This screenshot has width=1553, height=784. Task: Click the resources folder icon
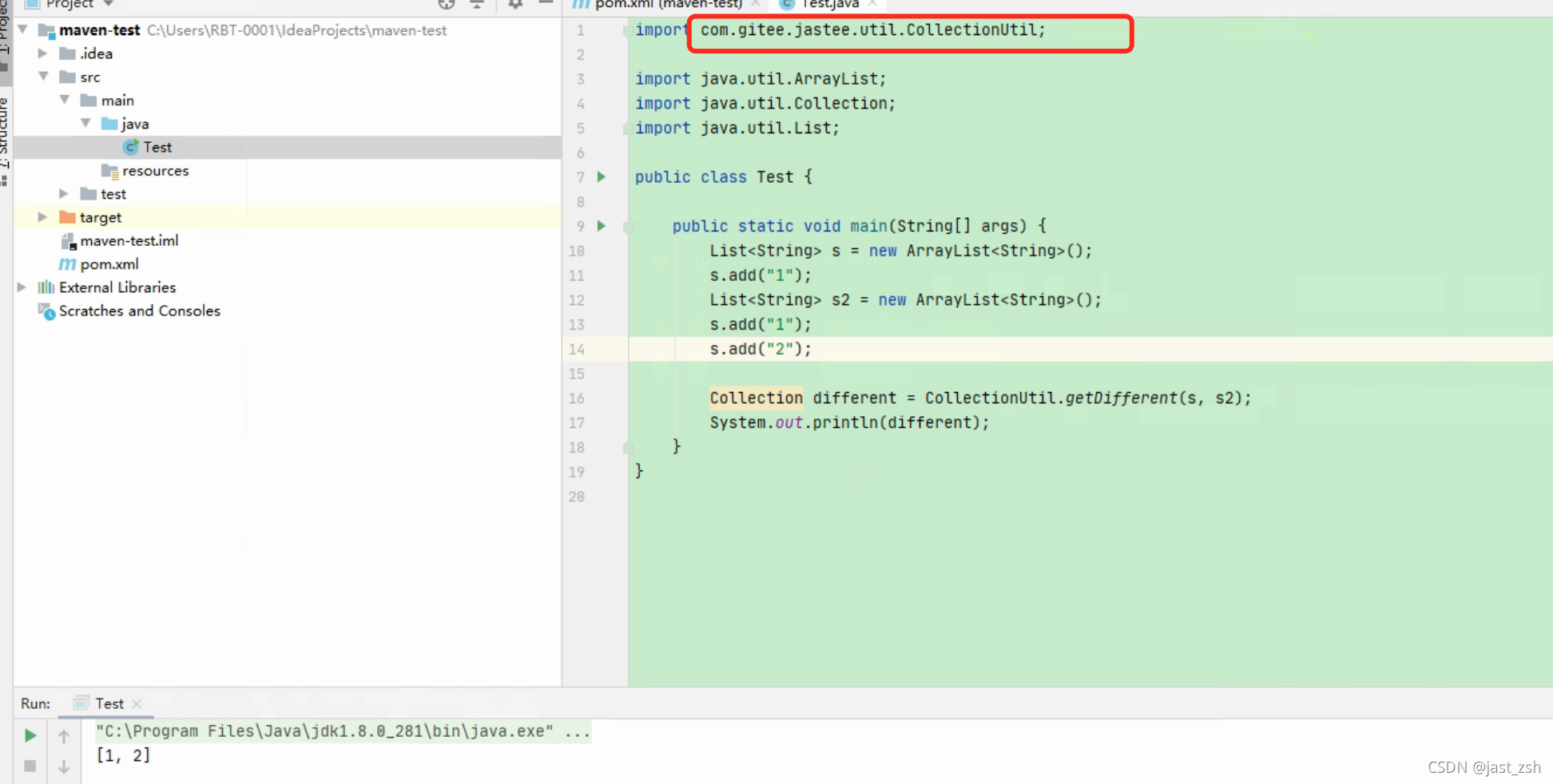coord(109,171)
